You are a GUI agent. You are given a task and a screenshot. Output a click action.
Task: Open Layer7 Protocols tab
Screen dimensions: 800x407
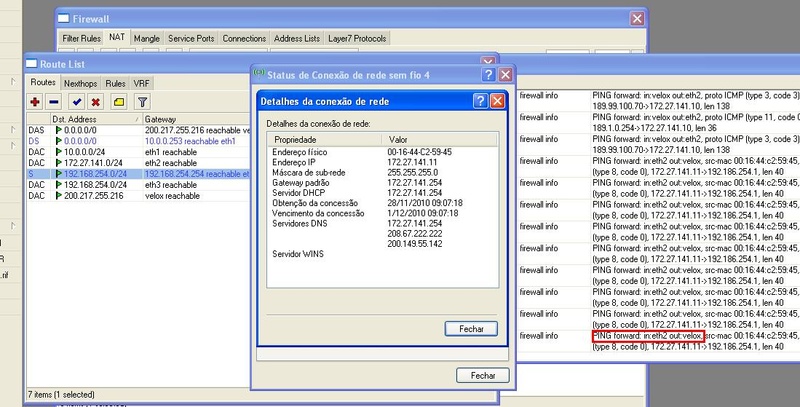(x=357, y=38)
